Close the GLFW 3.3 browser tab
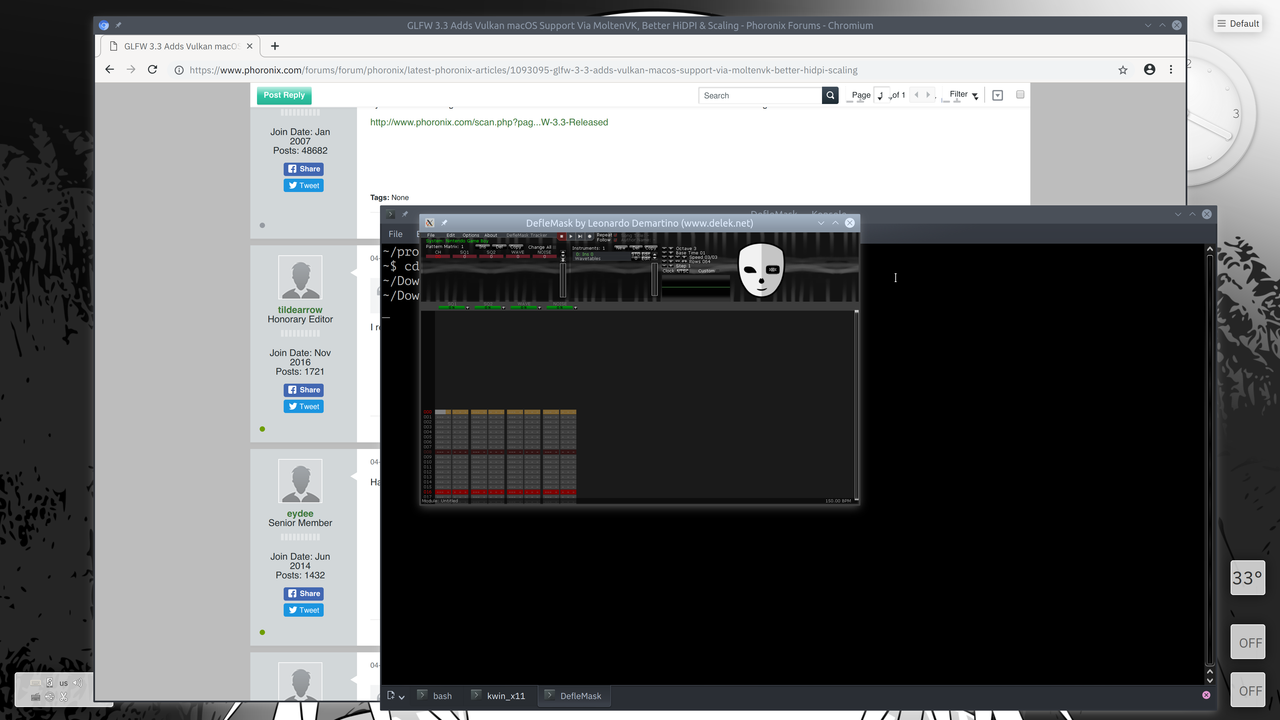Viewport: 1280px width, 720px height. 249,46
